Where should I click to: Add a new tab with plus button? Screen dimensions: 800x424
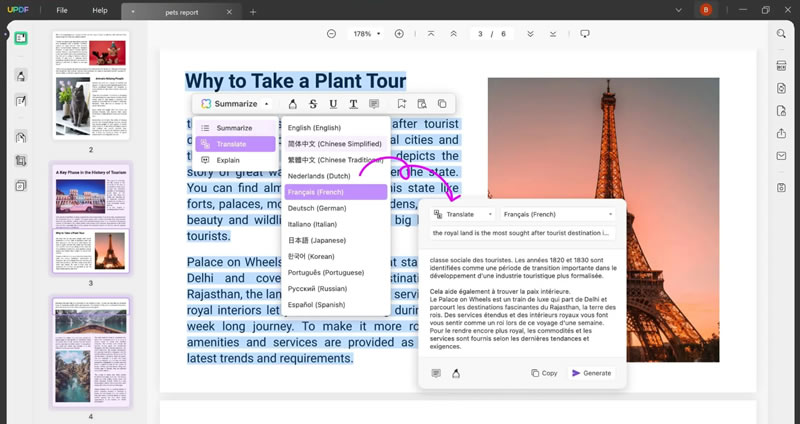tap(253, 12)
